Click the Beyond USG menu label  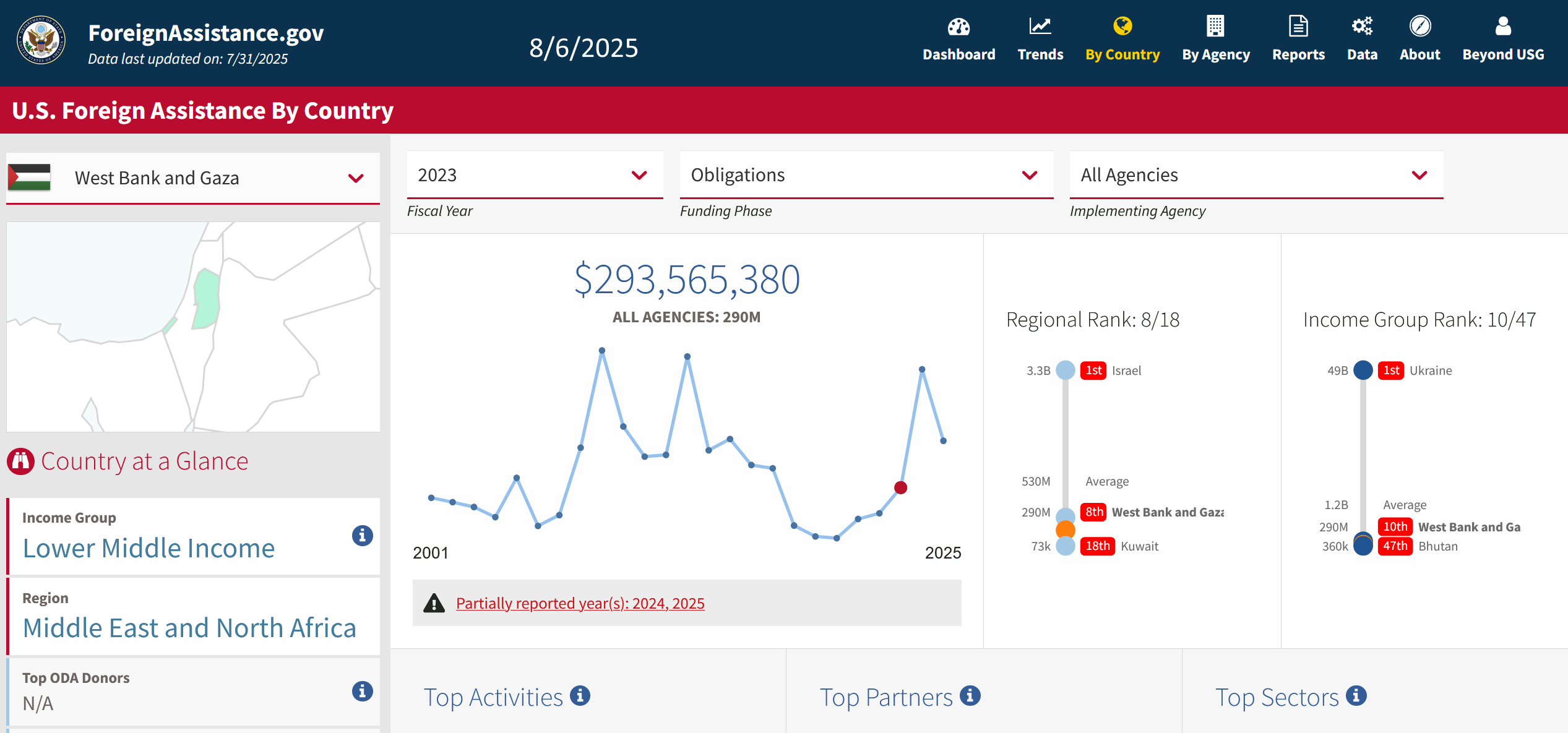pyautogui.click(x=1503, y=54)
